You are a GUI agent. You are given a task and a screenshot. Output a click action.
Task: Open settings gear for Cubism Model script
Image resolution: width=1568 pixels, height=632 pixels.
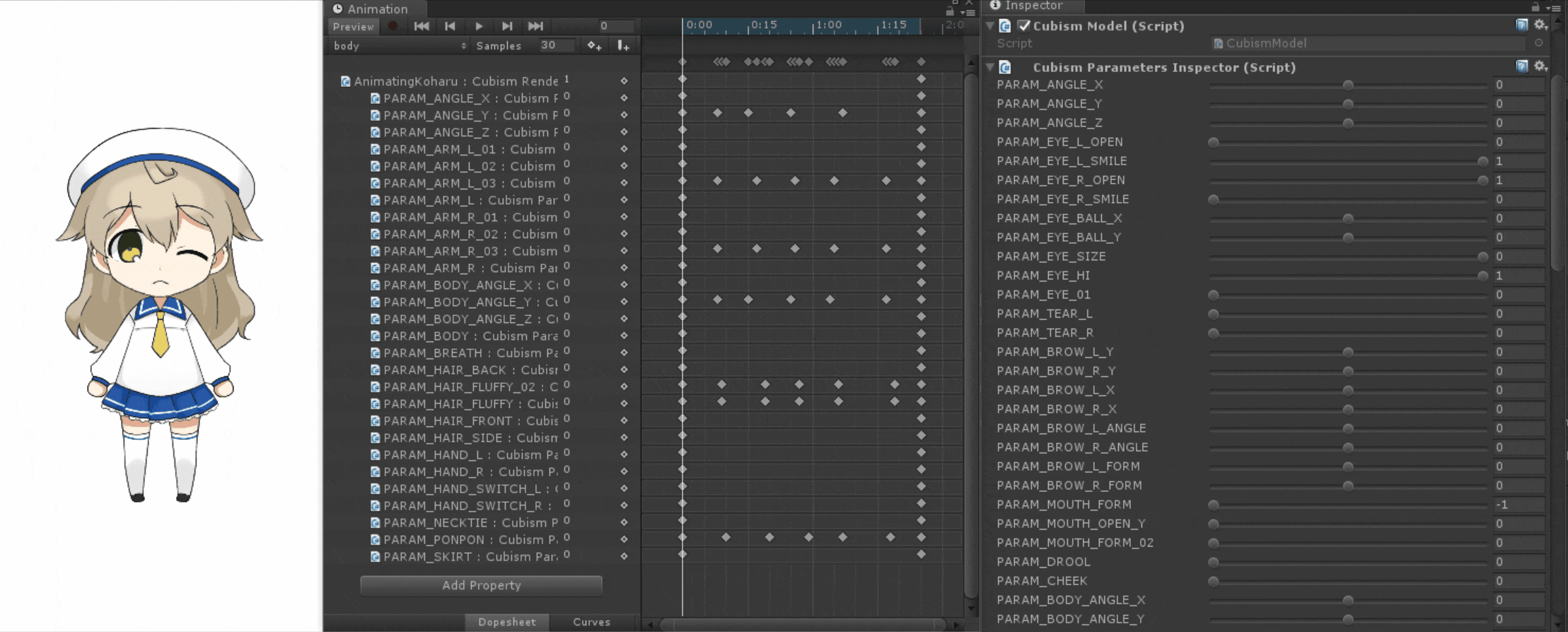(1540, 25)
